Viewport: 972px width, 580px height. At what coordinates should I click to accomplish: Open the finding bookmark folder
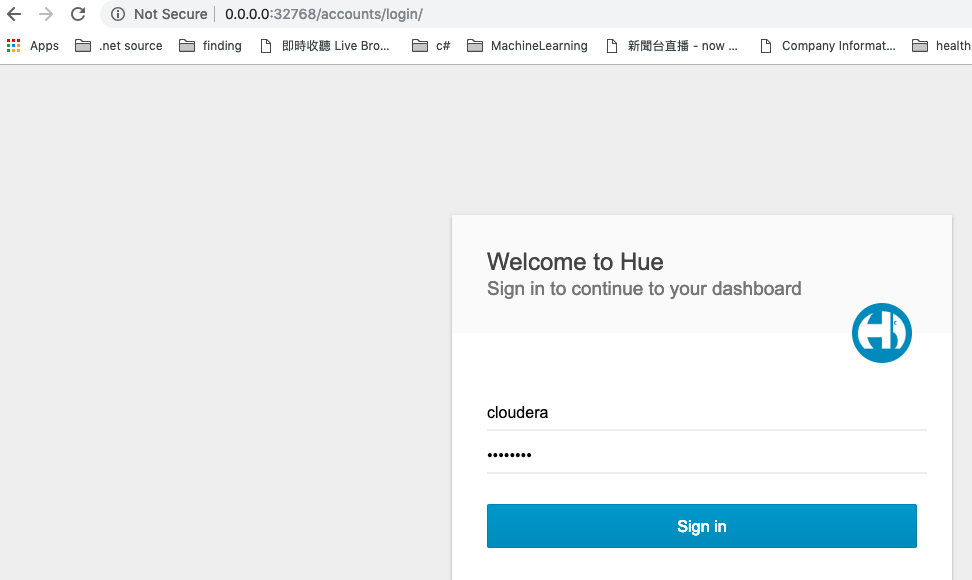click(210, 46)
